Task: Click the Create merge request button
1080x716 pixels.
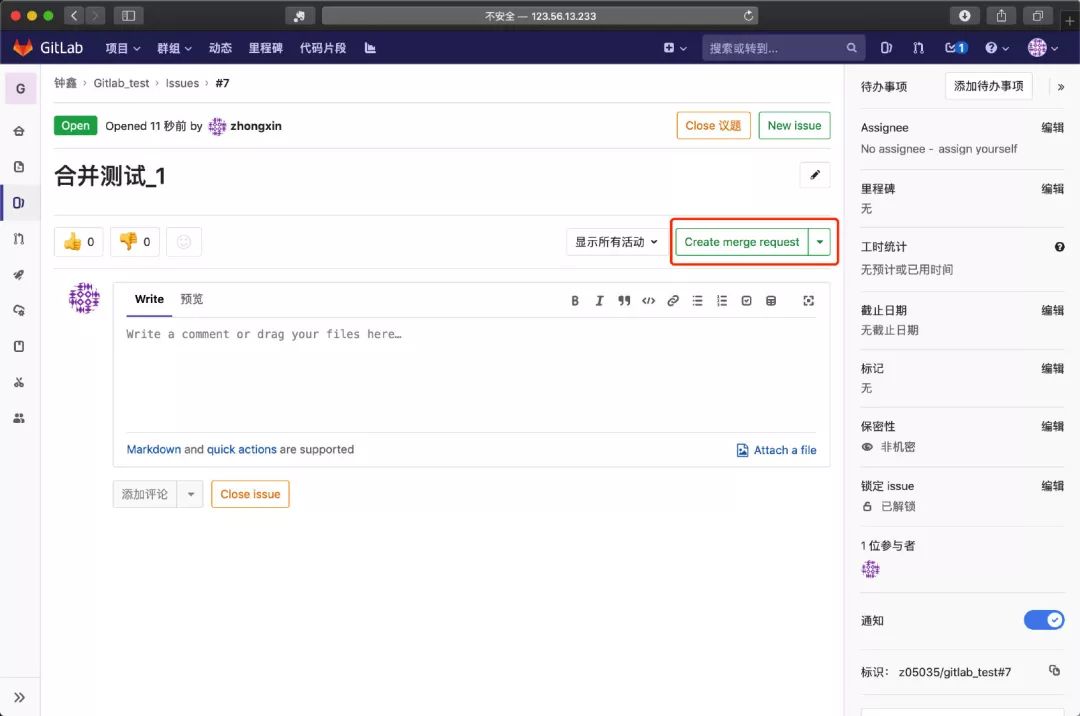Action: [x=742, y=242]
